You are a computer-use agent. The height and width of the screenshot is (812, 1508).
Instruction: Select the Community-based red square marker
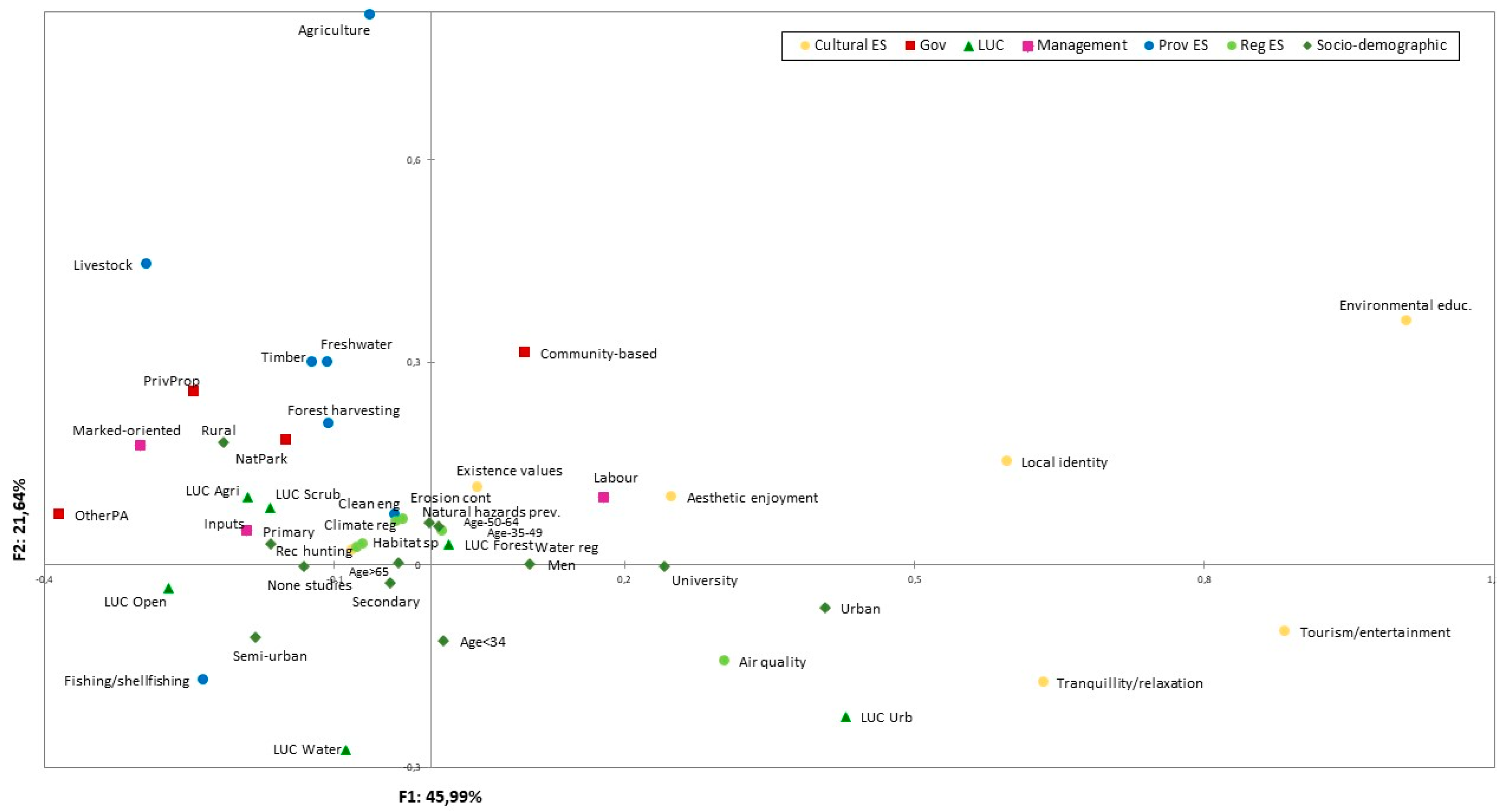[x=524, y=352]
